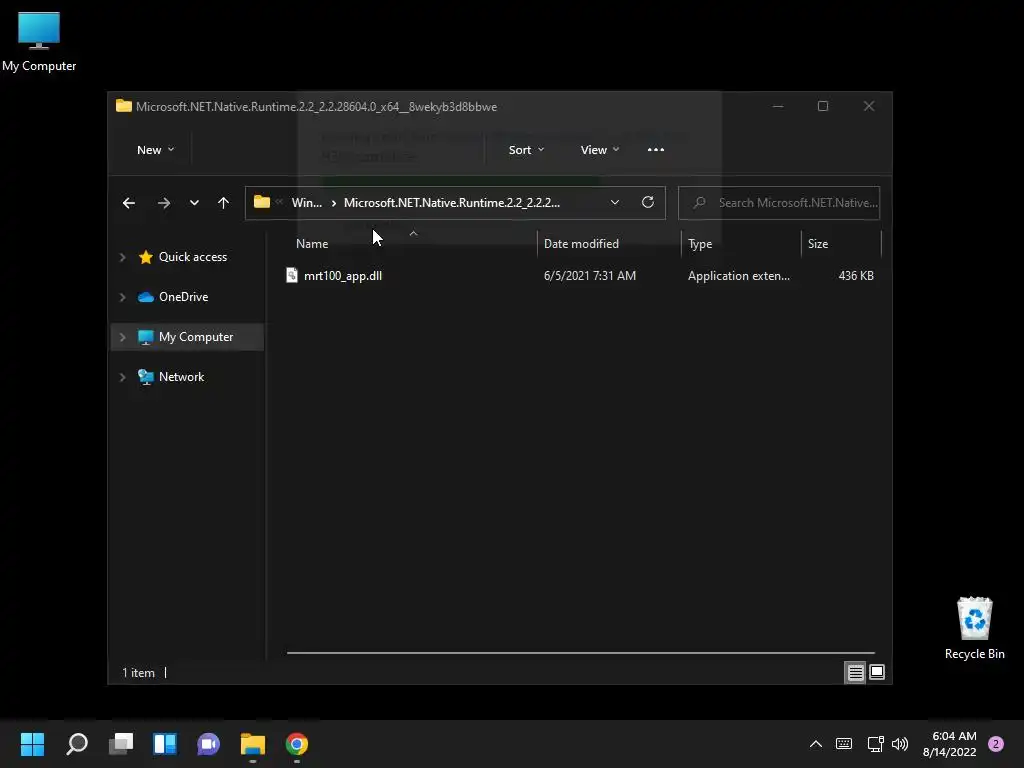This screenshot has width=1024, height=768.
Task: Select the Recycle Bin desktop icon
Action: (x=974, y=628)
